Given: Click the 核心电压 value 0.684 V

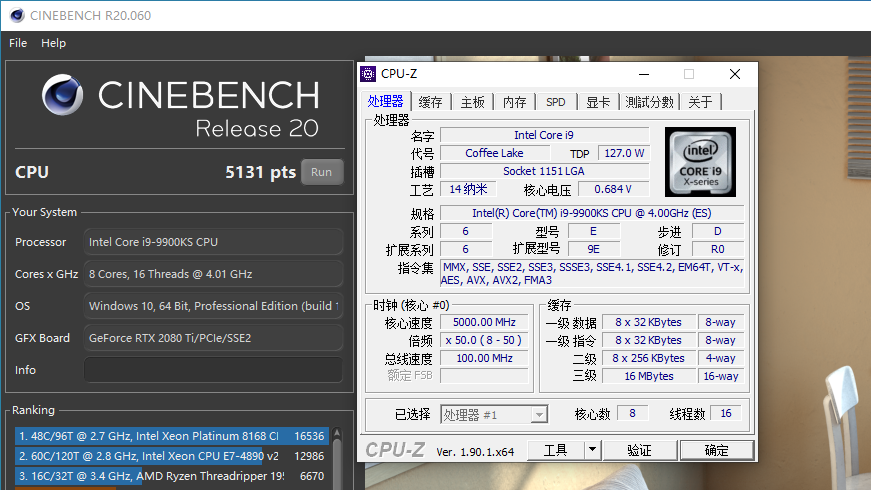Looking at the screenshot, I should pos(613,189).
